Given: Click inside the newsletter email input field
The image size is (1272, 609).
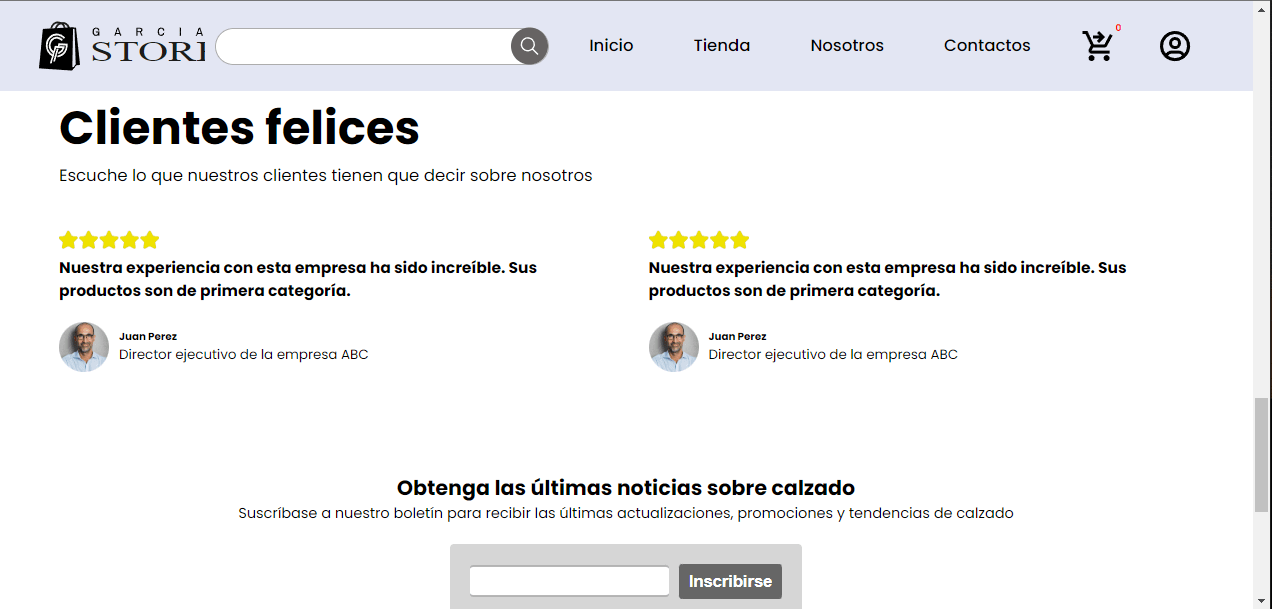Looking at the screenshot, I should [569, 580].
